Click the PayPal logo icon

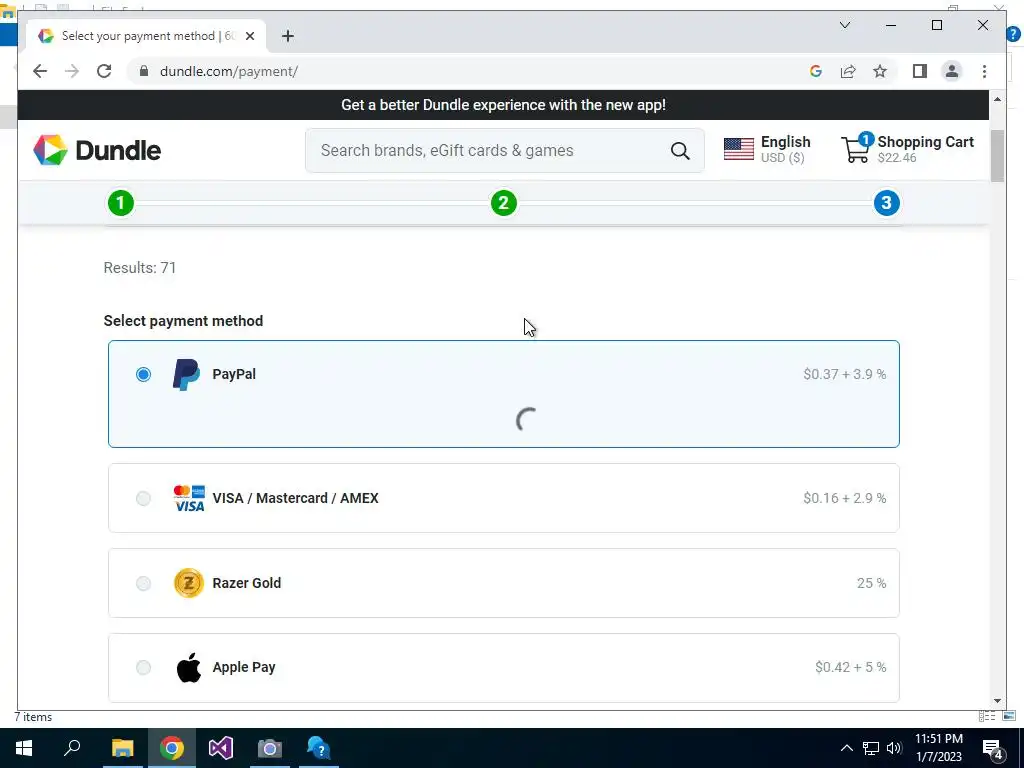[186, 374]
